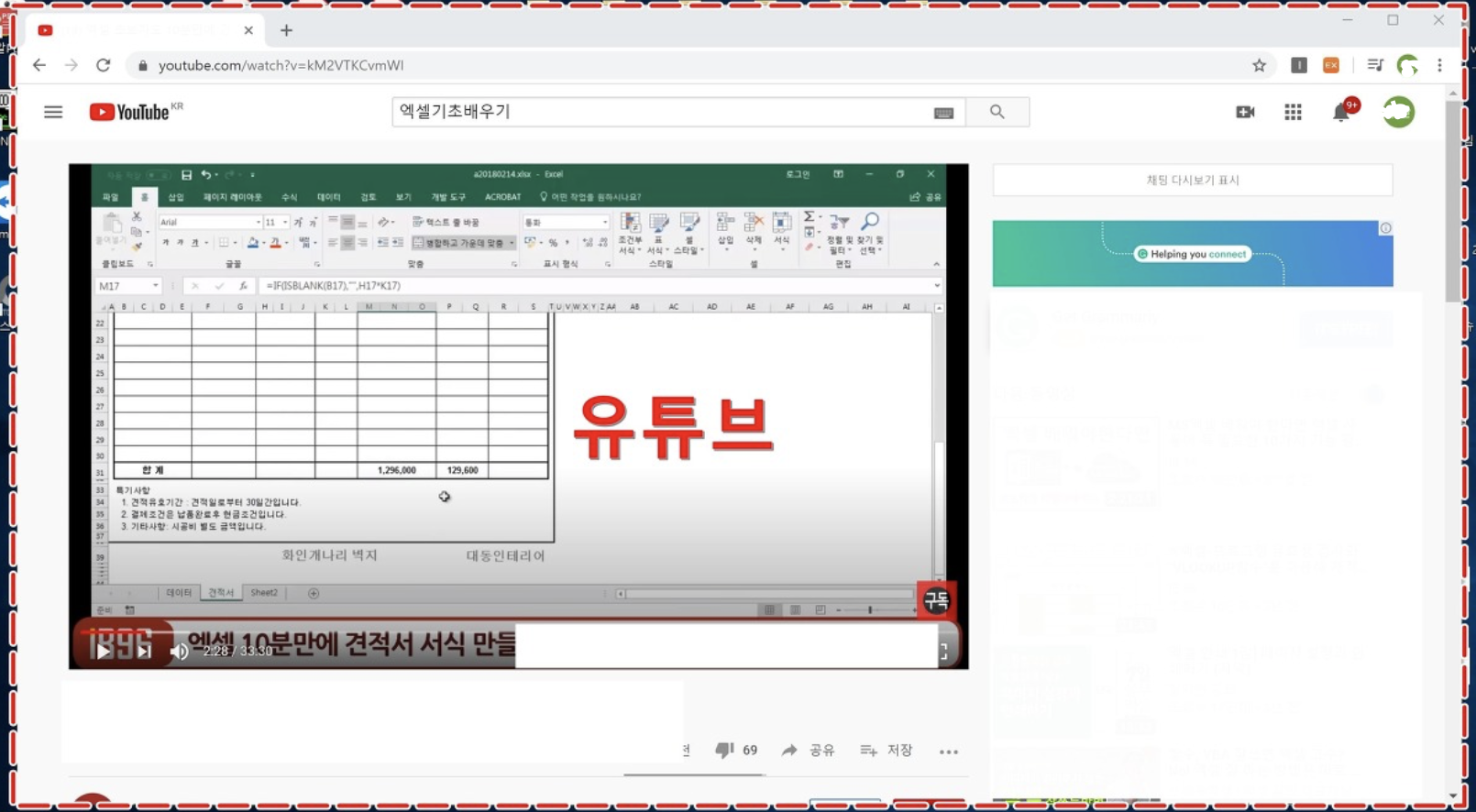The width and height of the screenshot is (1476, 812).
Task: Click the ad info icon on the banner
Action: [x=1385, y=228]
